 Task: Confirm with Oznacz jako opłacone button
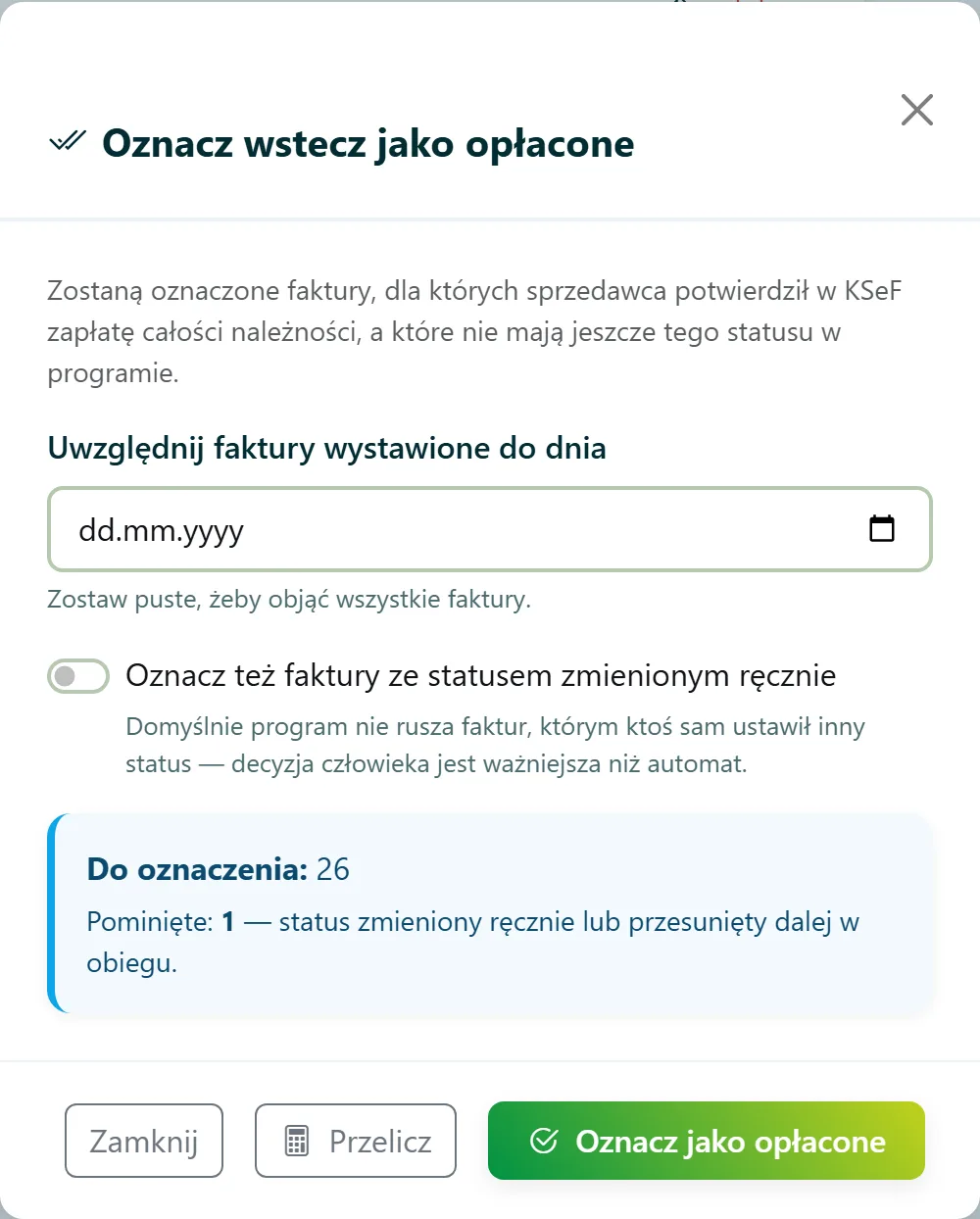coord(707,1141)
